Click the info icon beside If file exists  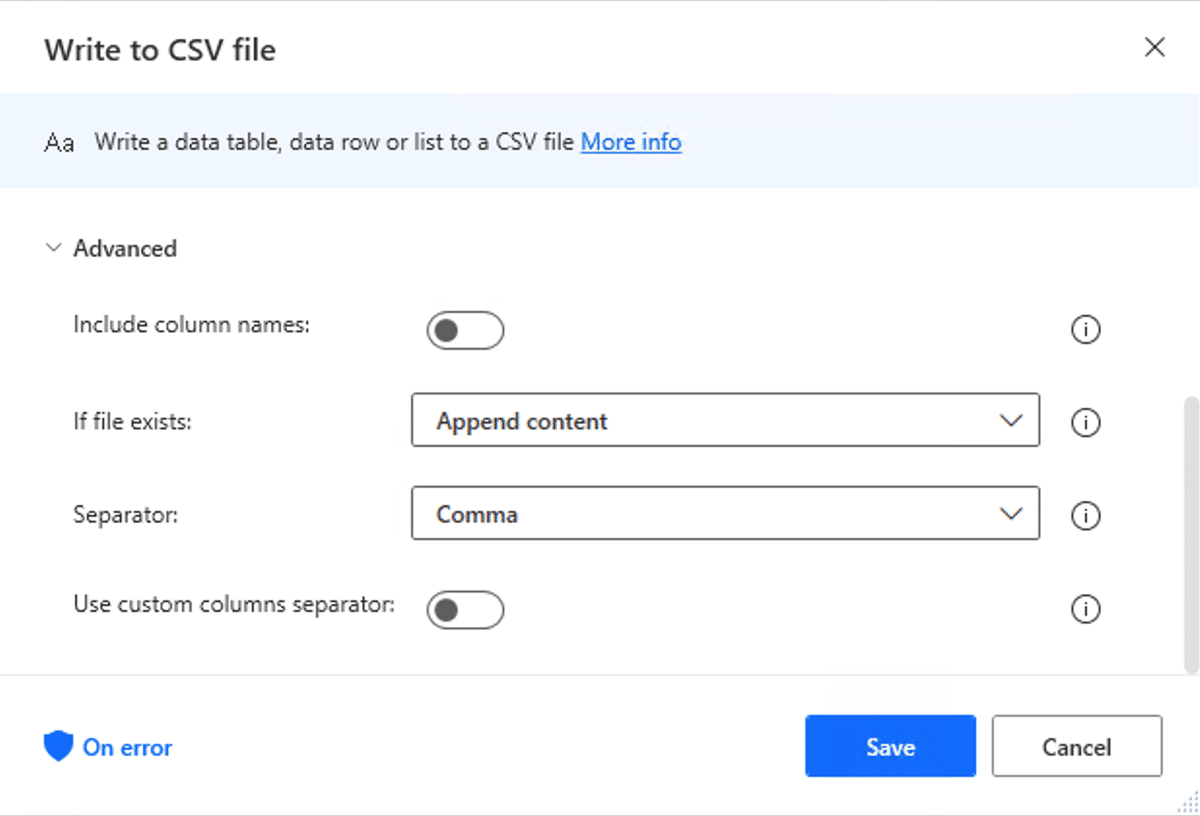click(x=1085, y=423)
